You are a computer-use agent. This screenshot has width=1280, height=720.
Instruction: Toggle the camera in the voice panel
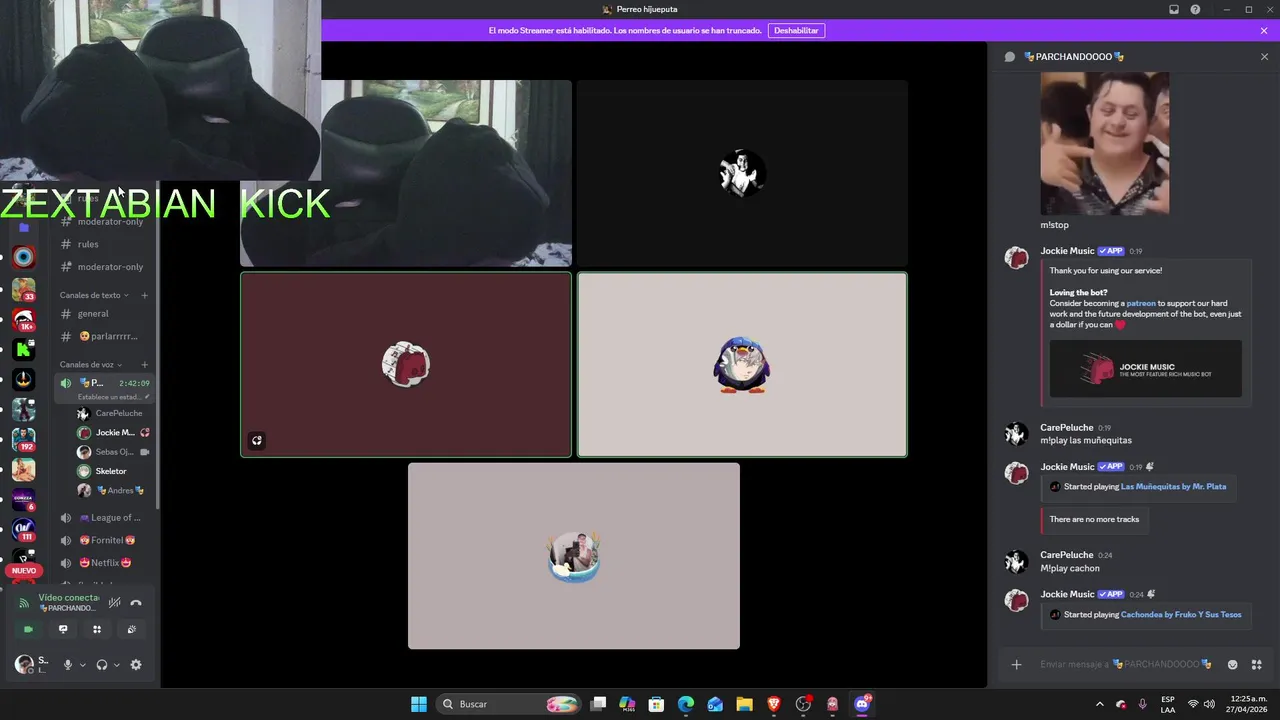28,630
